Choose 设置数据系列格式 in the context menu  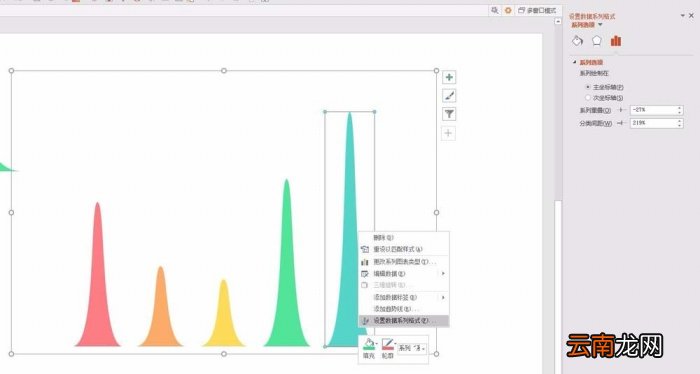coord(404,320)
